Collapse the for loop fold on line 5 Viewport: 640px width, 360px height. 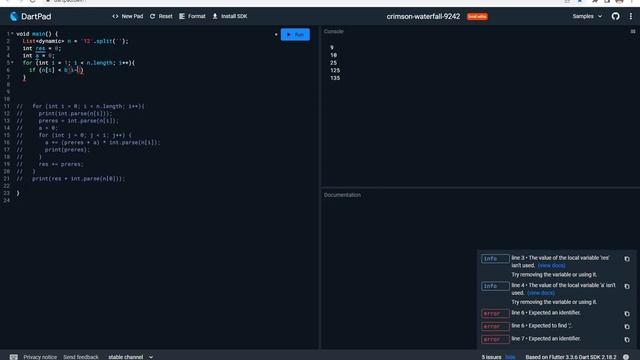[x=12, y=63]
